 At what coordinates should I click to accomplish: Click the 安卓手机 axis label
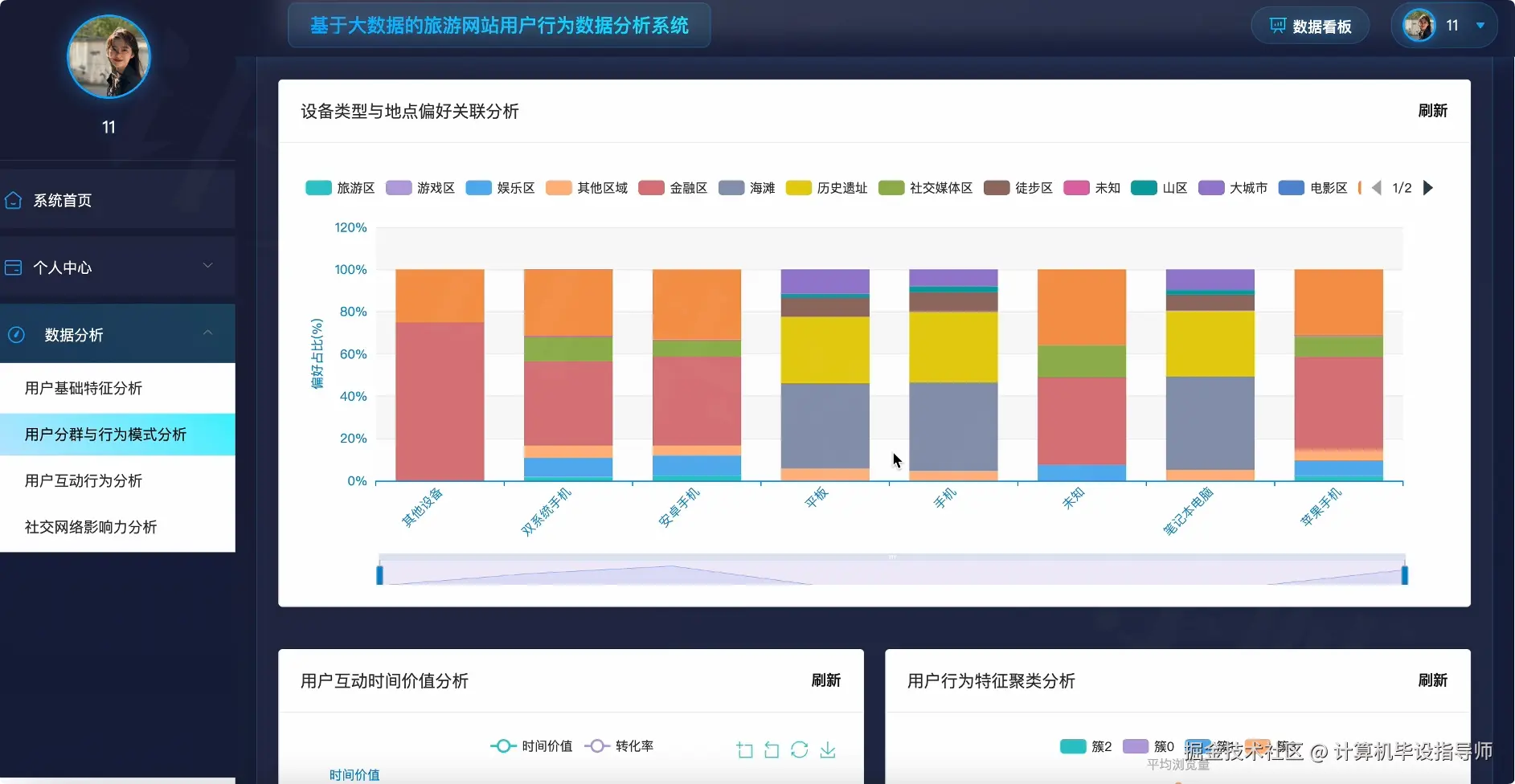(679, 507)
